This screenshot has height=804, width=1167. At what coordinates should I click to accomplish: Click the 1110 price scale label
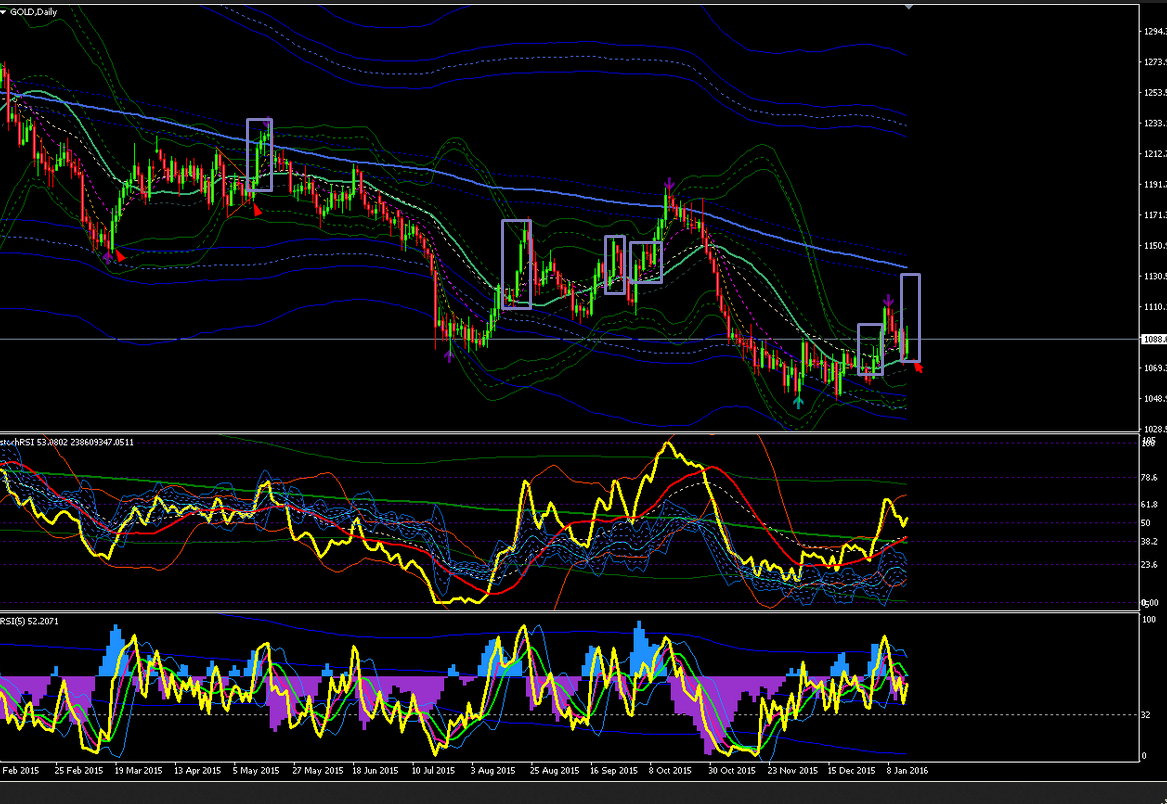click(x=1155, y=307)
